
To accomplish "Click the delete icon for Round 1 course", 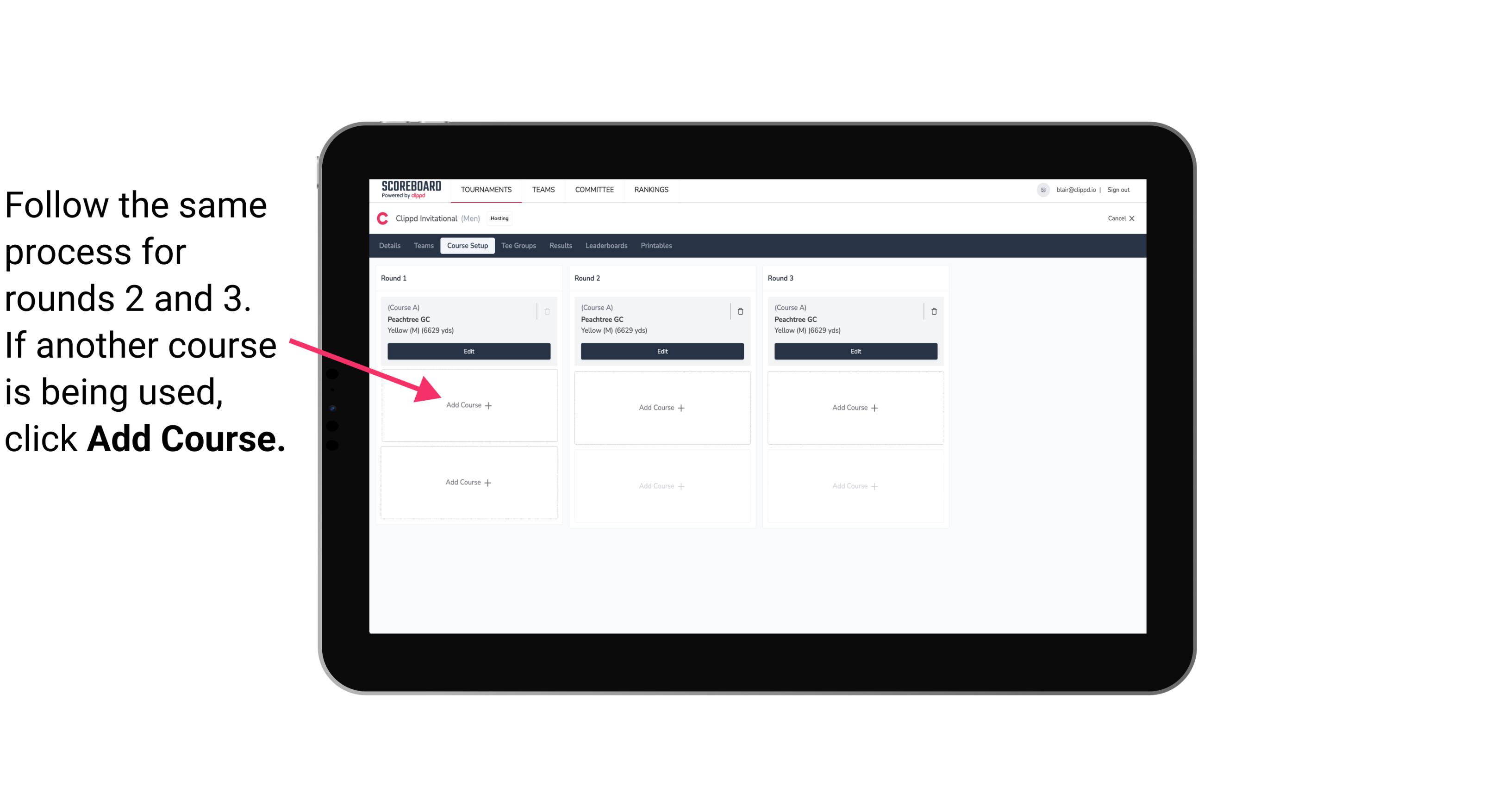I will [x=548, y=311].
